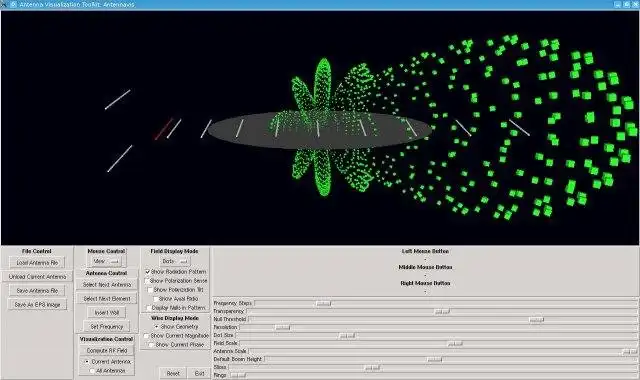The image size is (640, 380).
Task: Save the view as EPS image
Action: tap(37, 304)
